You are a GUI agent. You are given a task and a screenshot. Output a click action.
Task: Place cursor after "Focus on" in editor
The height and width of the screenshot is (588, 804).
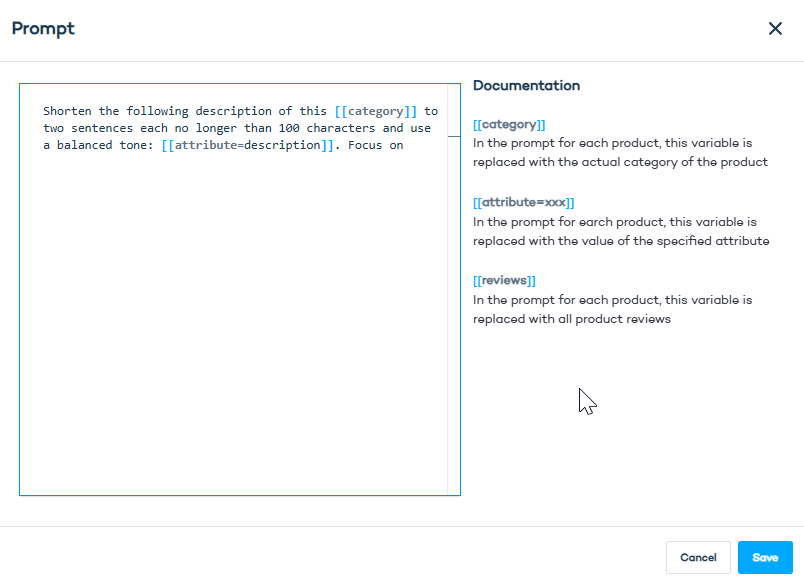(404, 145)
